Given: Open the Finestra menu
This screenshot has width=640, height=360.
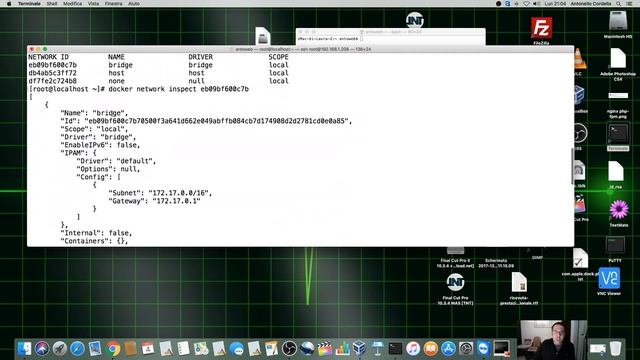Looking at the screenshot, I should pos(113,4).
